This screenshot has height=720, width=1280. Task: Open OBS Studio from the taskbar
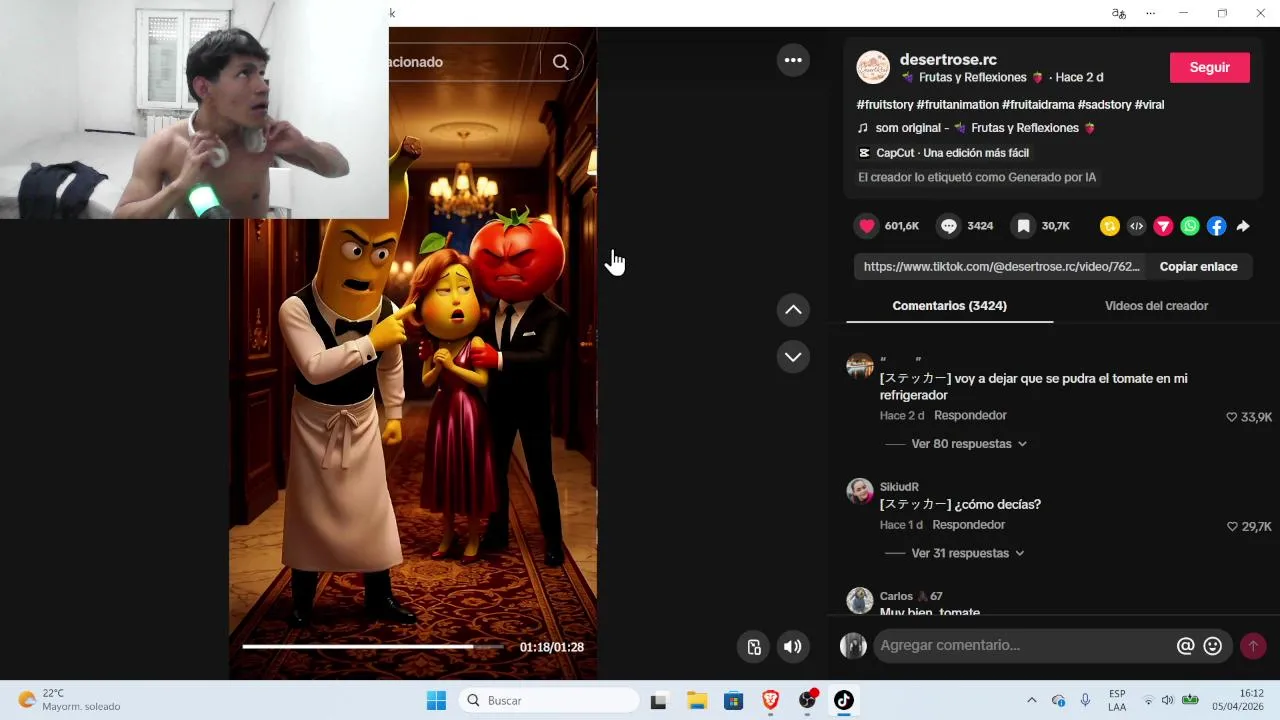pyautogui.click(x=807, y=701)
